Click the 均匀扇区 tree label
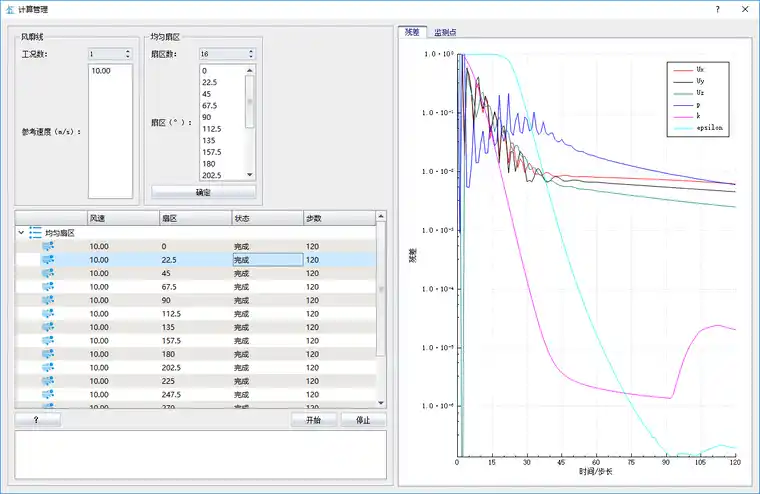The width and height of the screenshot is (760, 494). pos(60,233)
